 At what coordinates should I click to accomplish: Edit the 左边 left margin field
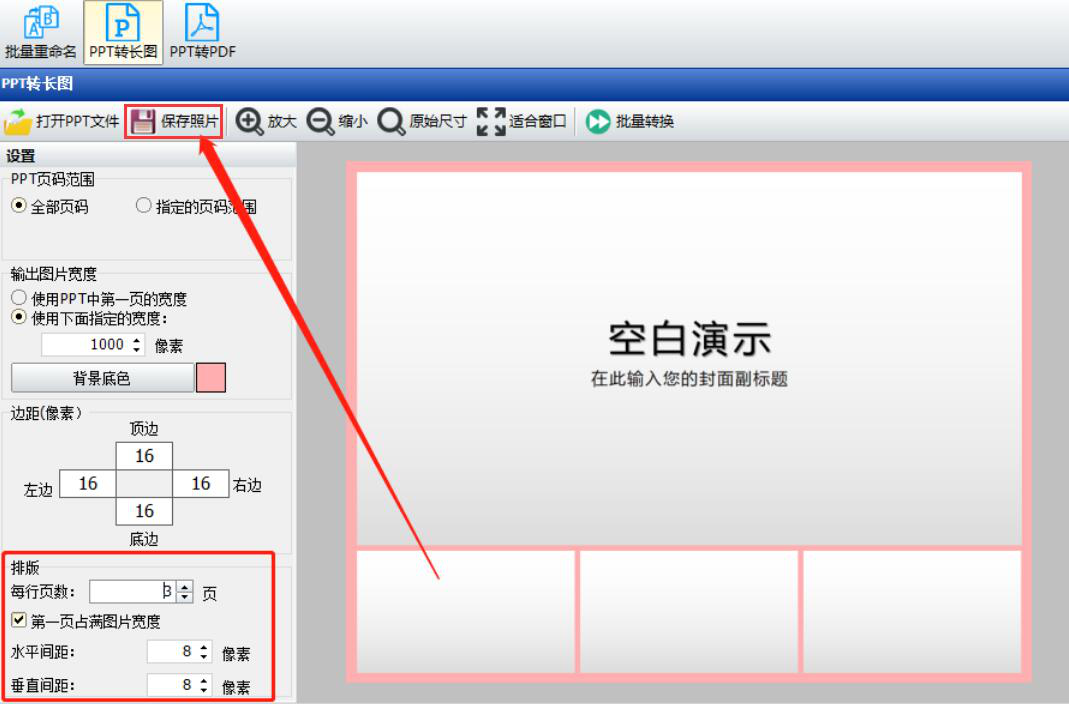pyautogui.click(x=88, y=484)
